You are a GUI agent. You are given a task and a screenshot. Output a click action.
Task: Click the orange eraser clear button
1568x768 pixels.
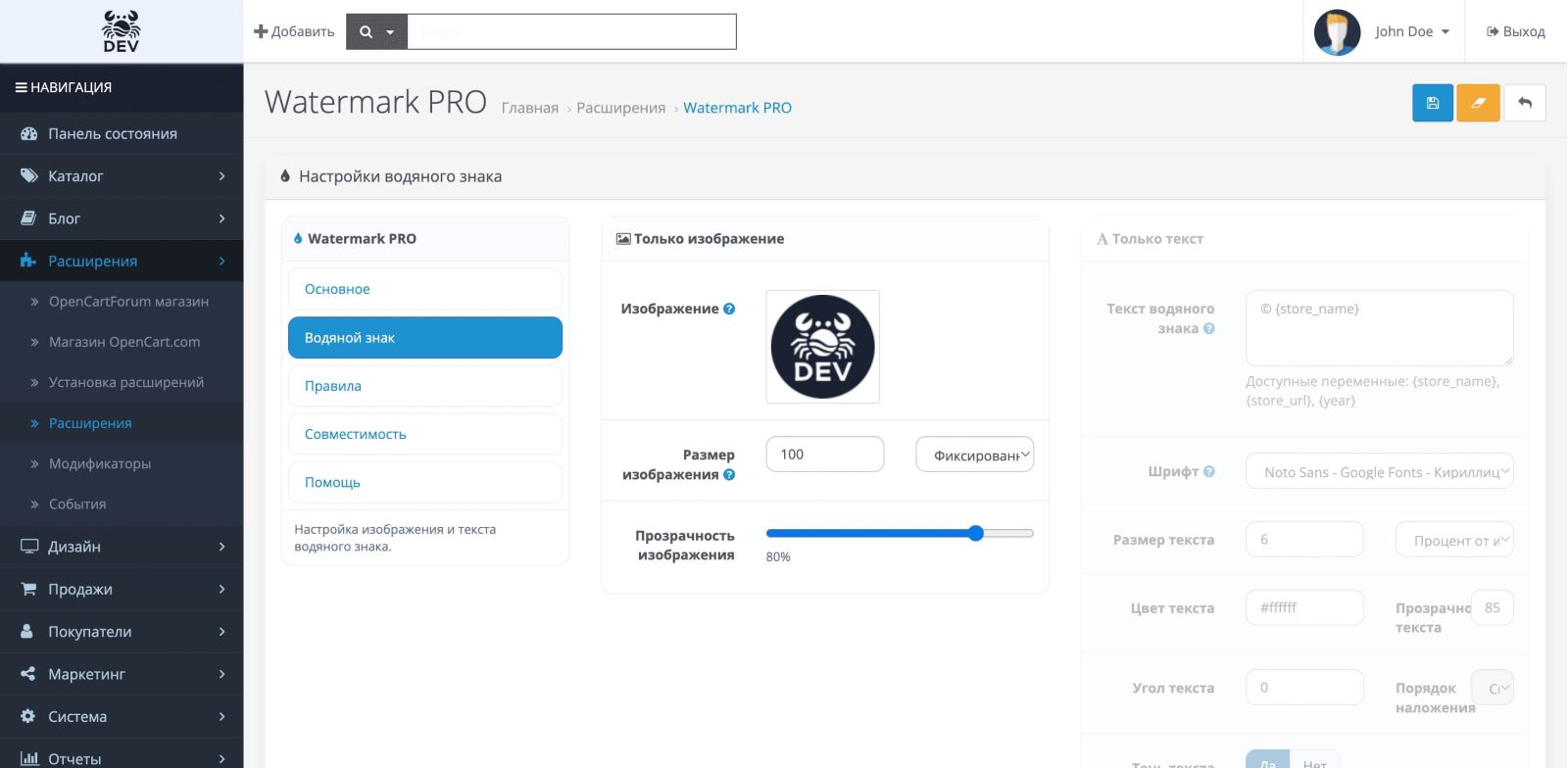point(1478,103)
